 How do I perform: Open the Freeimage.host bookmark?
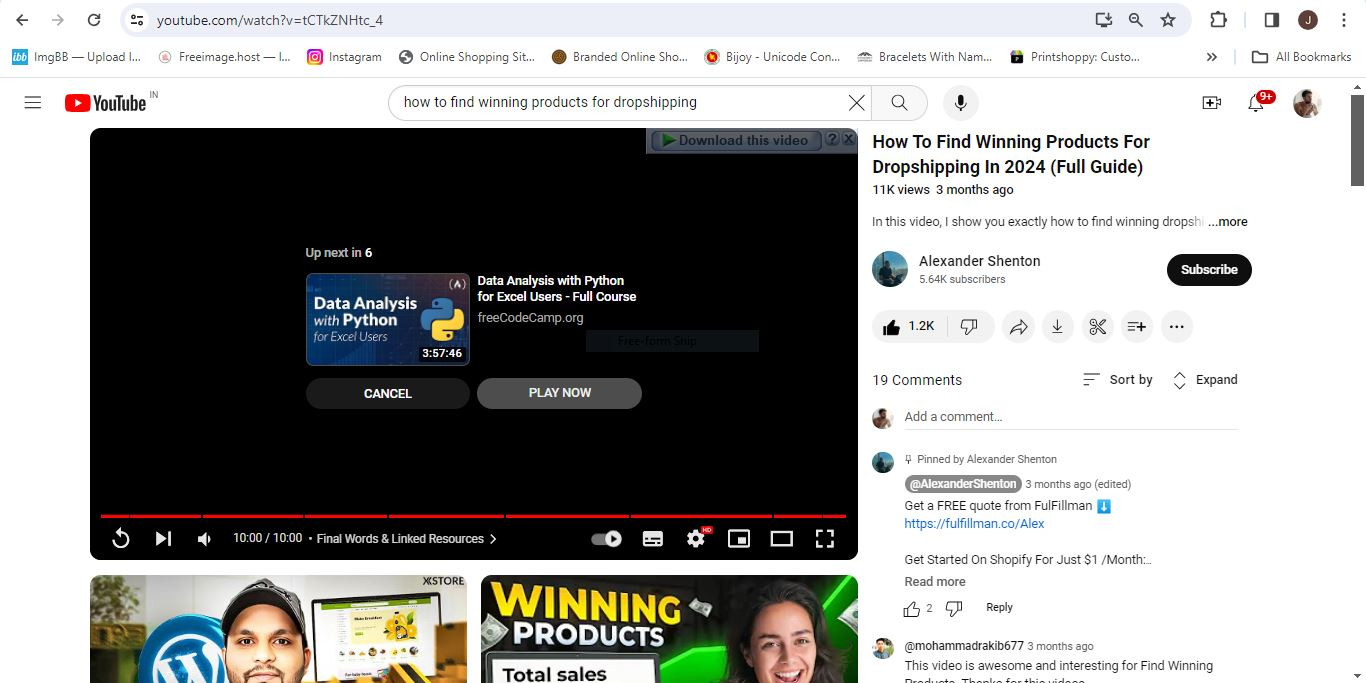click(x=224, y=57)
